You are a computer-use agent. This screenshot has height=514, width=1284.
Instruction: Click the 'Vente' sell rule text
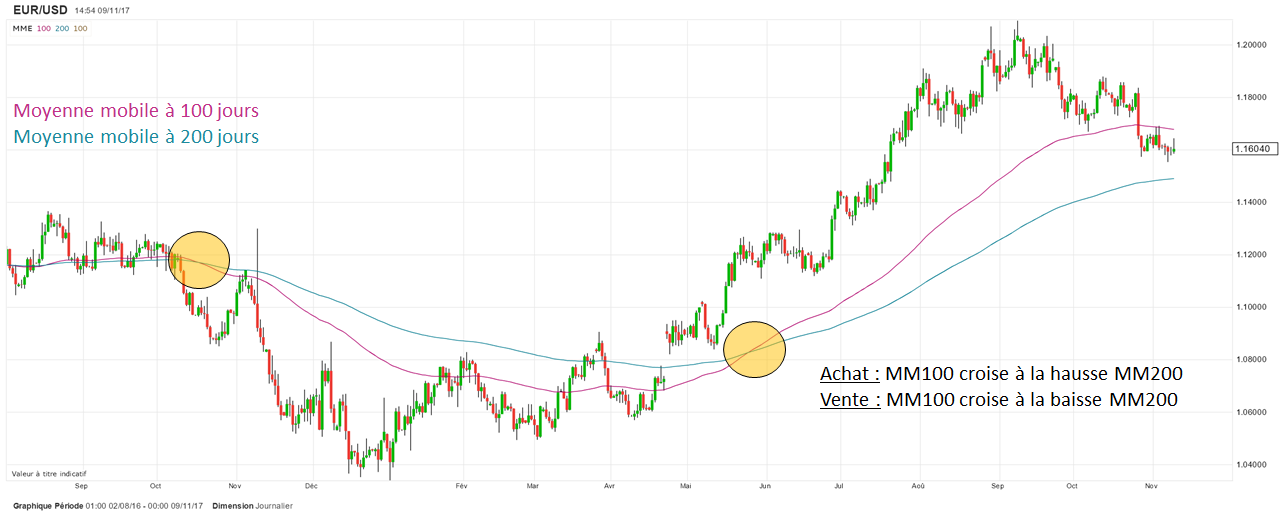(x=998, y=400)
